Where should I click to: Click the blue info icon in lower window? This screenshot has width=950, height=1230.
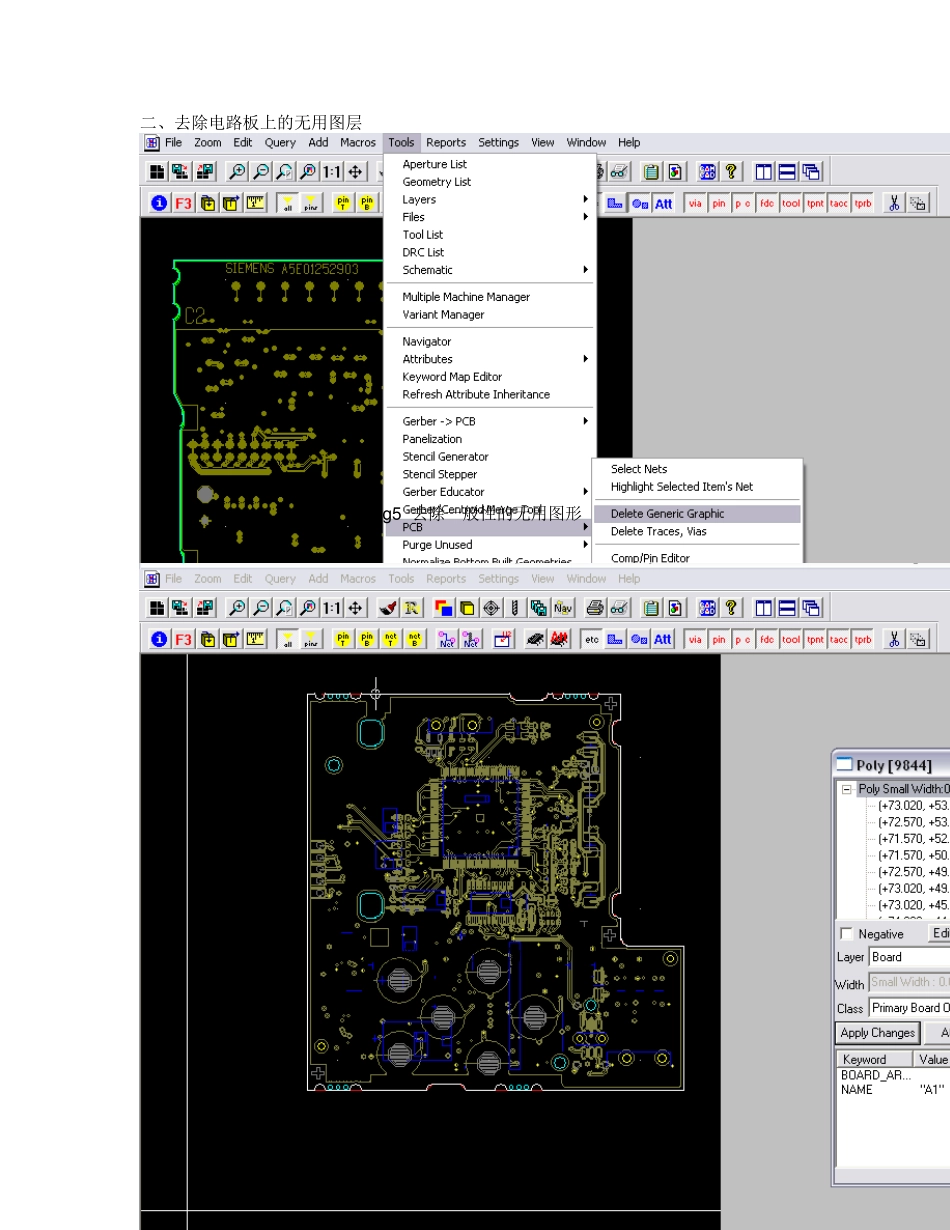159,639
